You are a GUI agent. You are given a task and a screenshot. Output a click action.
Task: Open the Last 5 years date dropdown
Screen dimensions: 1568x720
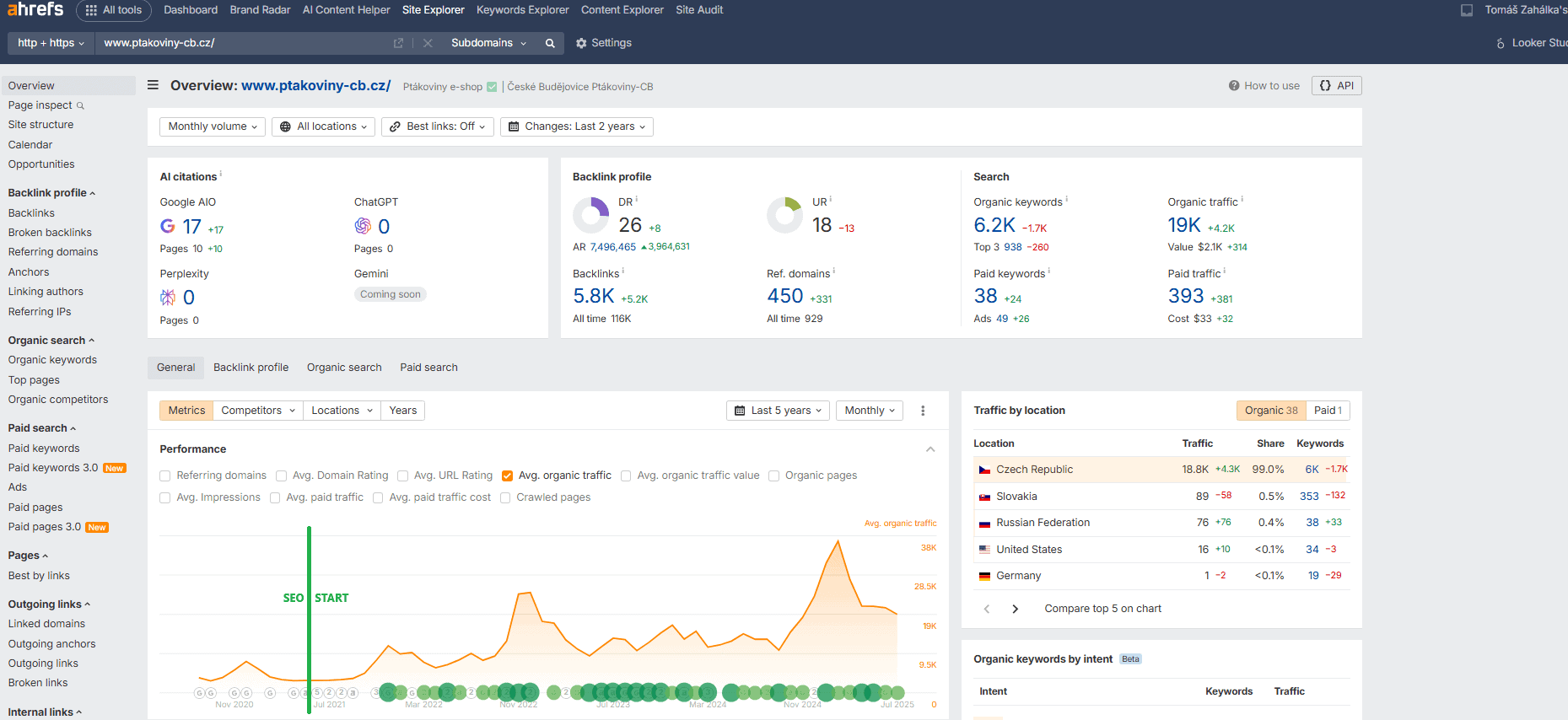(x=778, y=411)
